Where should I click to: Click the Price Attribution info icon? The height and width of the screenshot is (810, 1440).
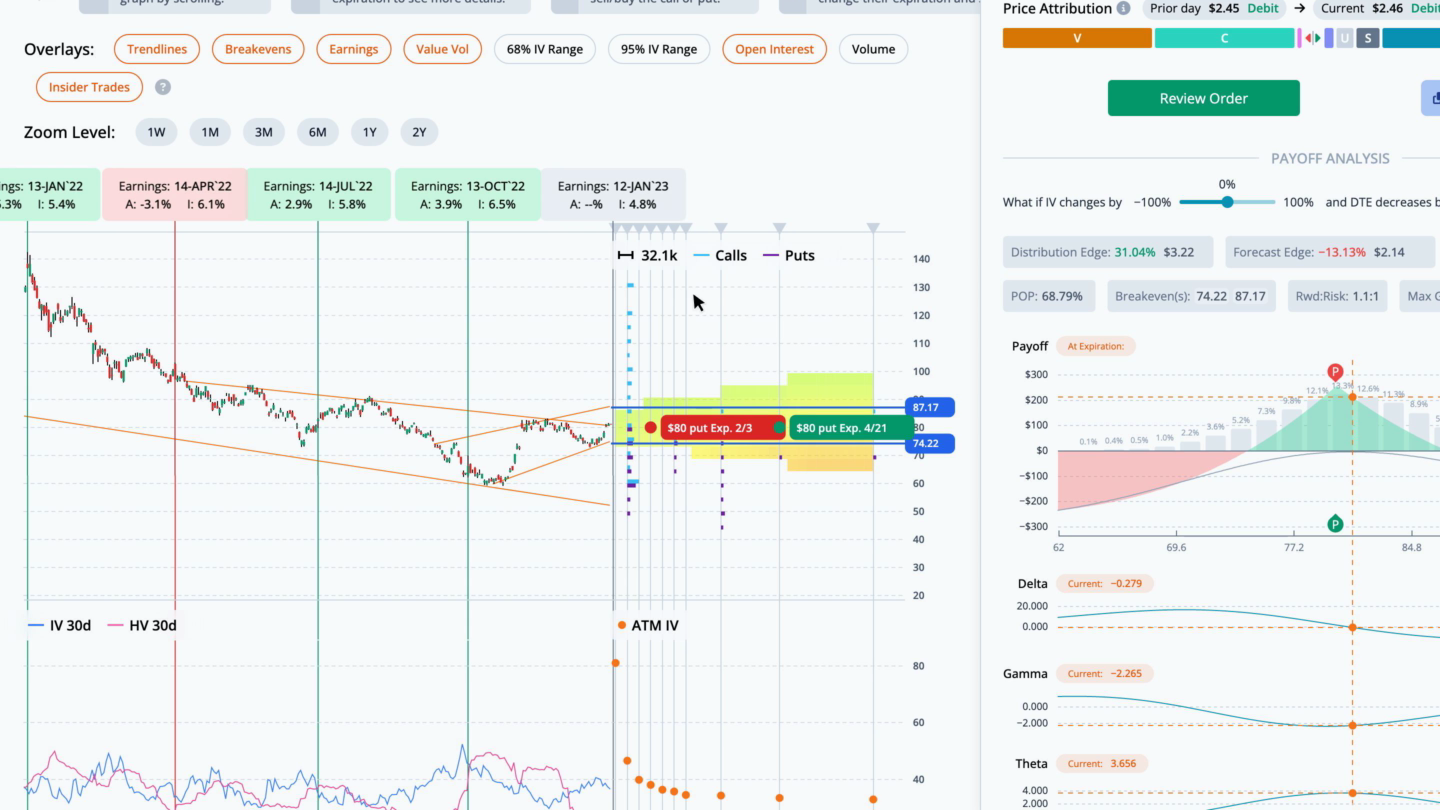pyautogui.click(x=1123, y=9)
